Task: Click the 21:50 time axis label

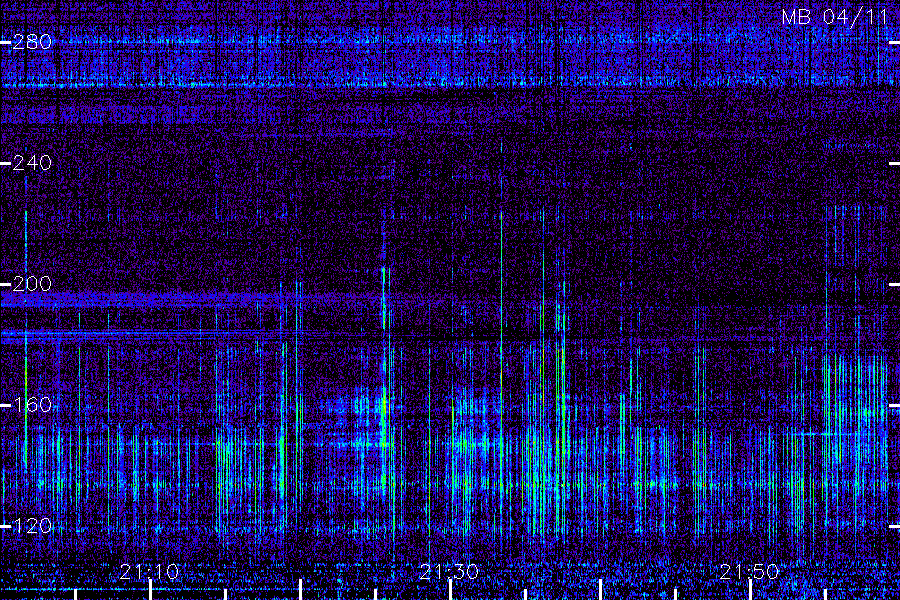Action: click(750, 572)
